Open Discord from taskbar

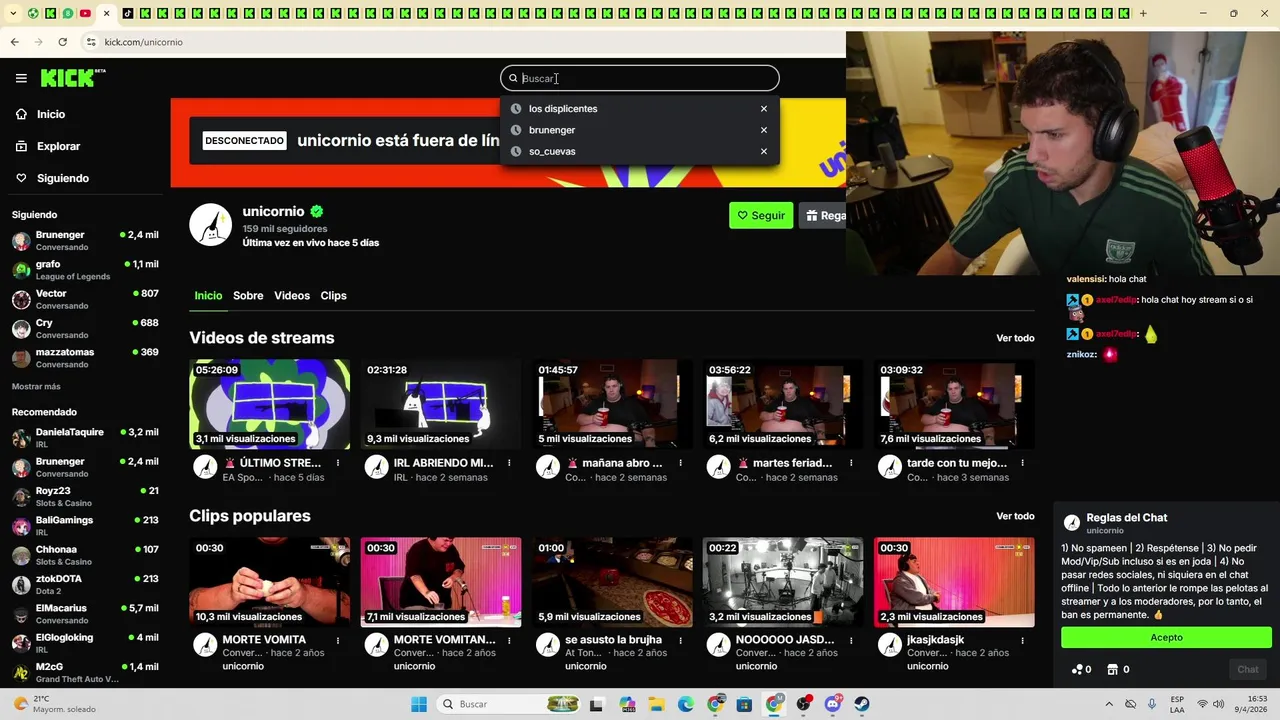click(833, 704)
